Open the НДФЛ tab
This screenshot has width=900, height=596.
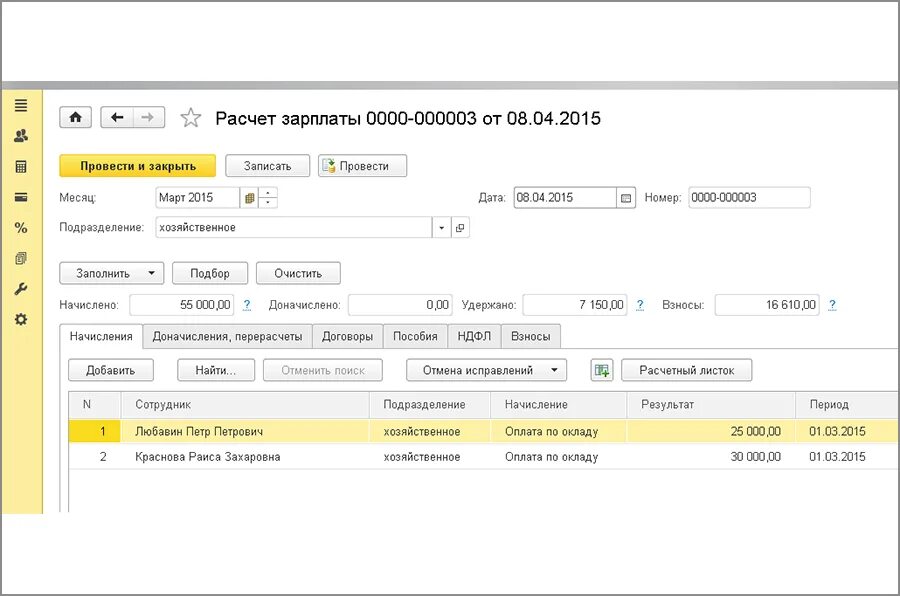[474, 336]
